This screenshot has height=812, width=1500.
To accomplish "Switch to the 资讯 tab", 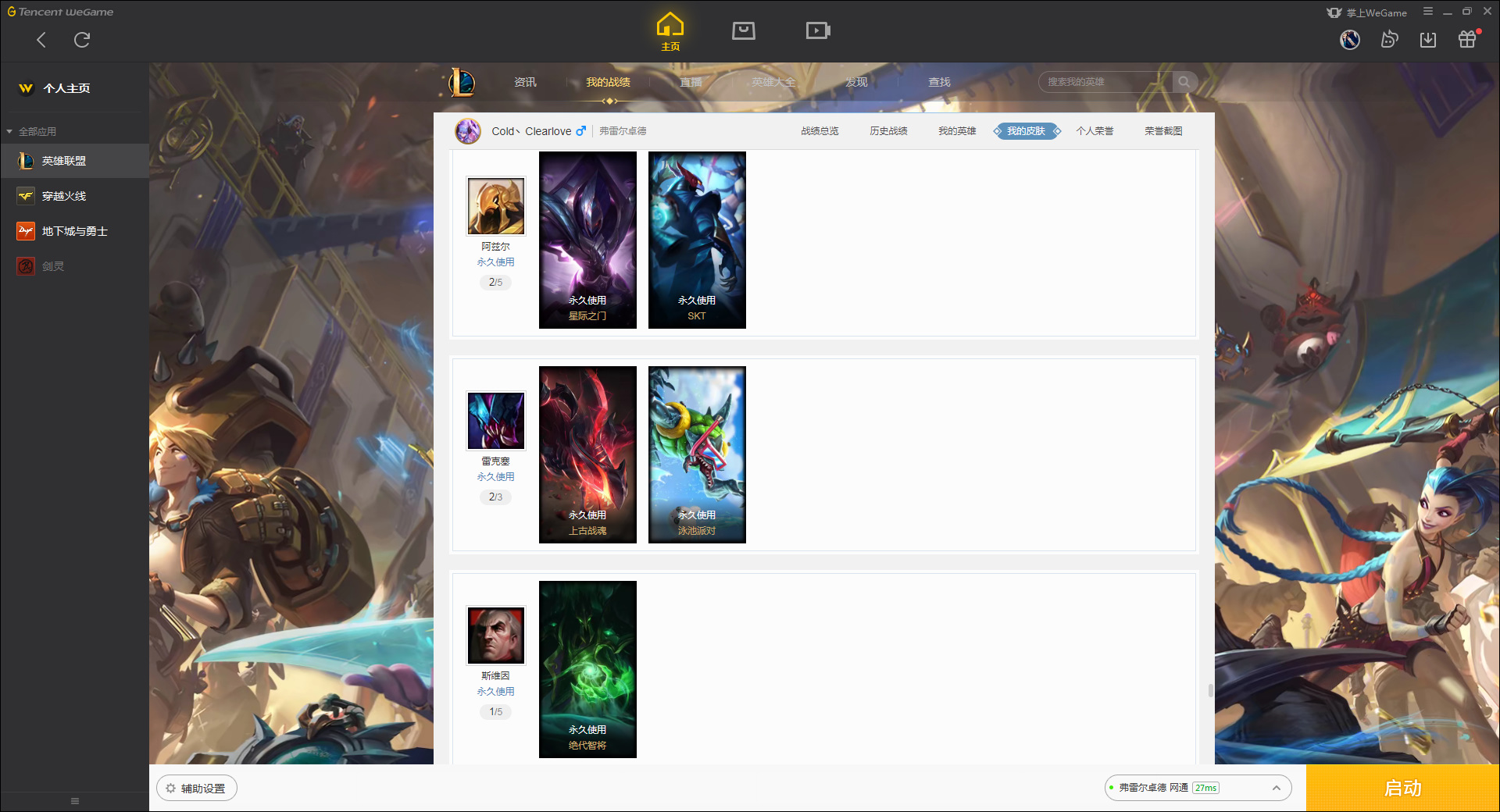I will click(525, 82).
